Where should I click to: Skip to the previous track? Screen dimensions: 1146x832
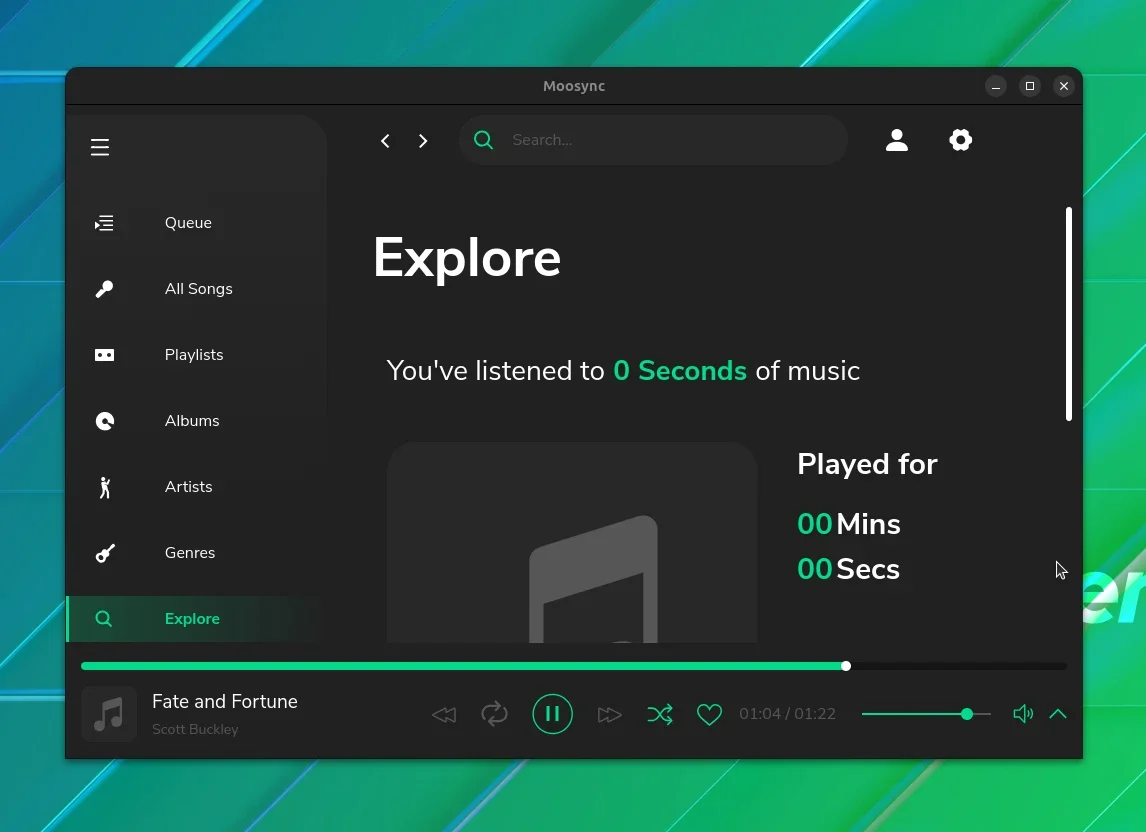pos(444,714)
